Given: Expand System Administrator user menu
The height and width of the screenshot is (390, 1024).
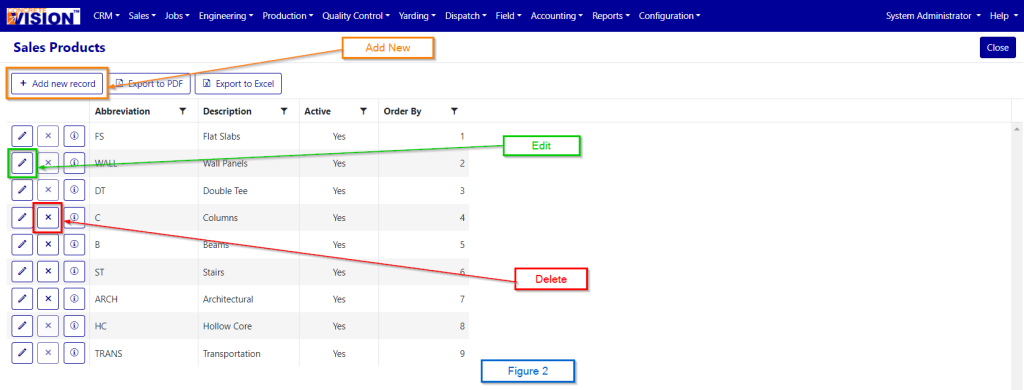Looking at the screenshot, I should 933,16.
